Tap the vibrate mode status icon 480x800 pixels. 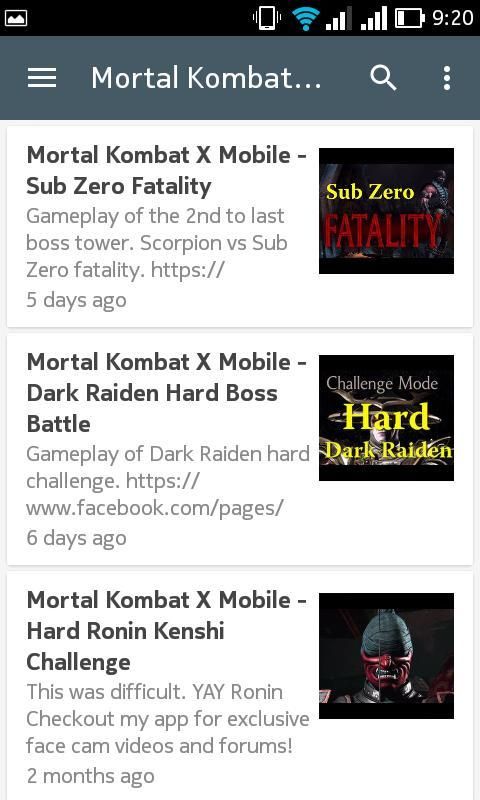[x=267, y=18]
